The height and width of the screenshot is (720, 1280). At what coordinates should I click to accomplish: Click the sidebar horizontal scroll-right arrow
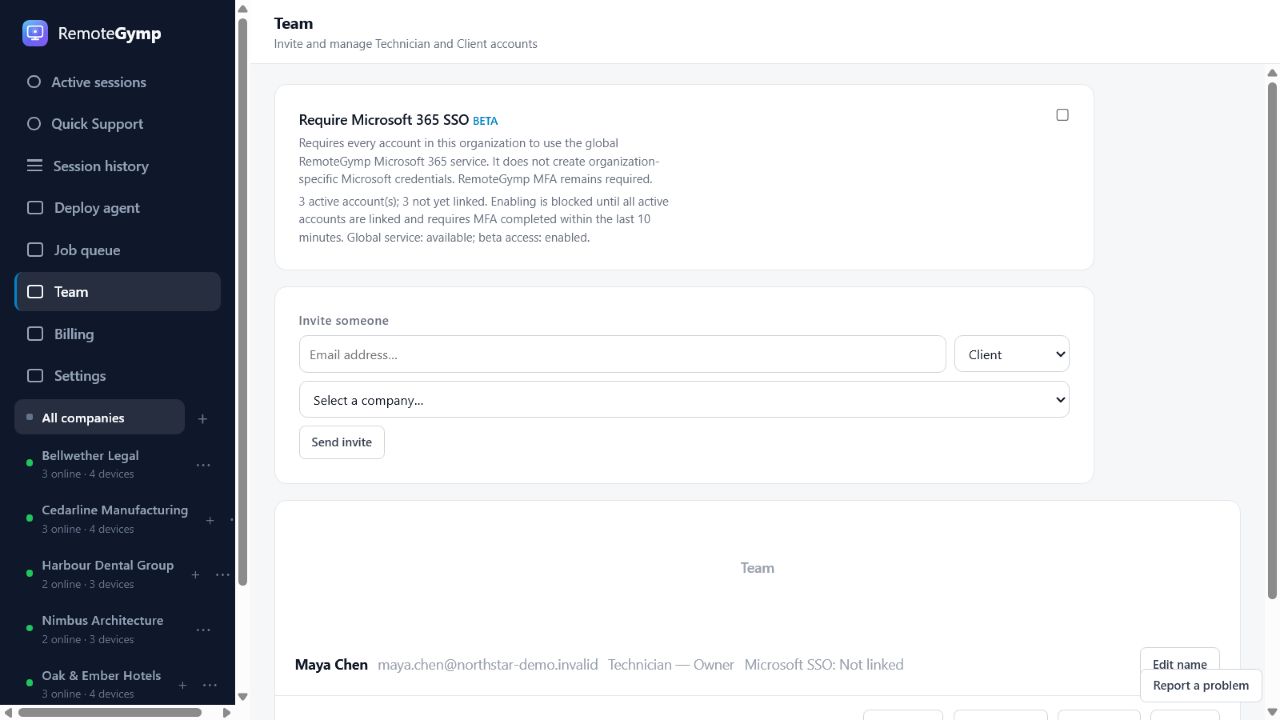coord(227,713)
